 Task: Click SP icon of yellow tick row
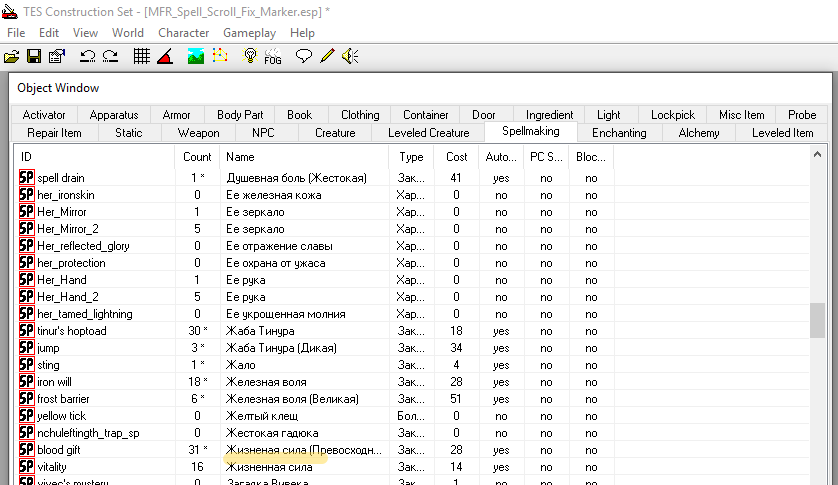click(x=26, y=416)
